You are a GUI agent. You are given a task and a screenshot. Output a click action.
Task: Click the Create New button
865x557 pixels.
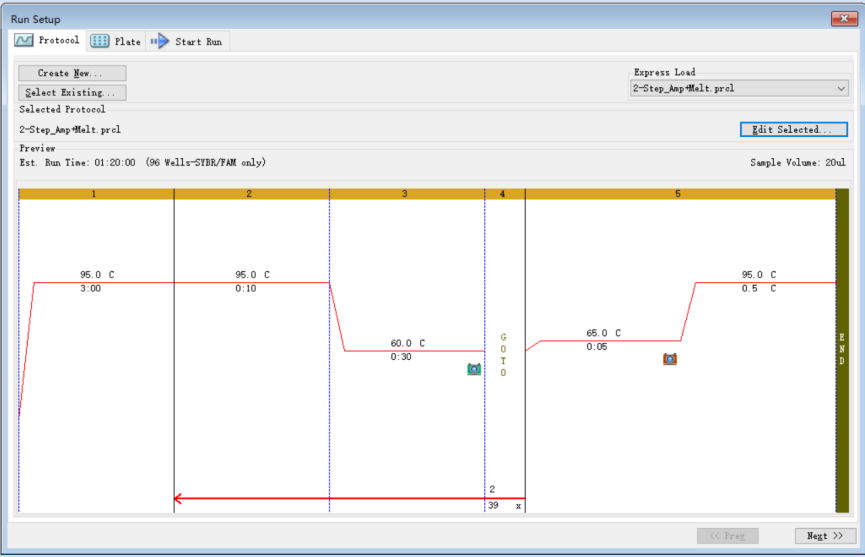pyautogui.click(x=72, y=73)
